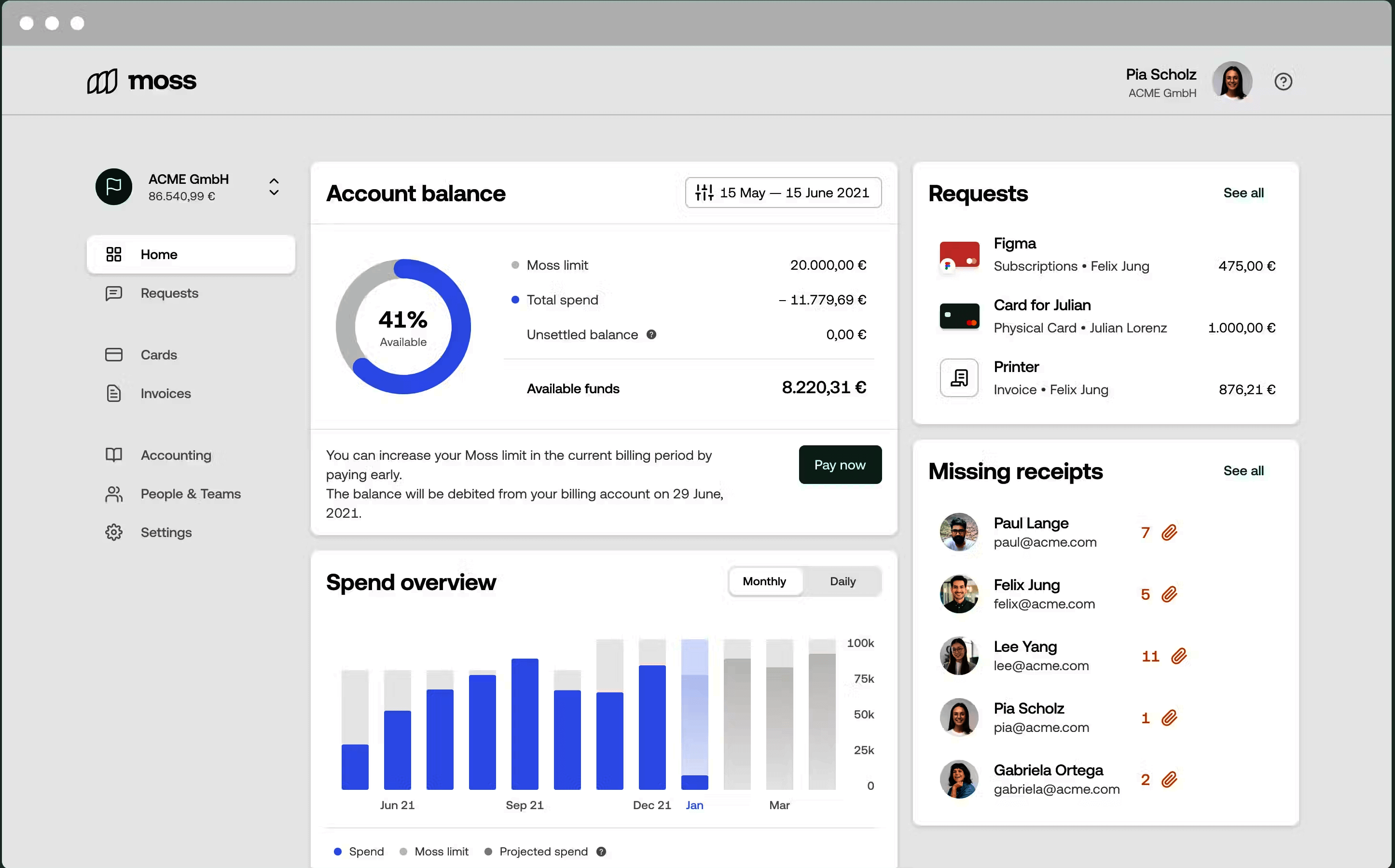Screen dimensions: 1395x868
Task: Open the 15 May — 15 June date filter
Action: tap(783, 193)
